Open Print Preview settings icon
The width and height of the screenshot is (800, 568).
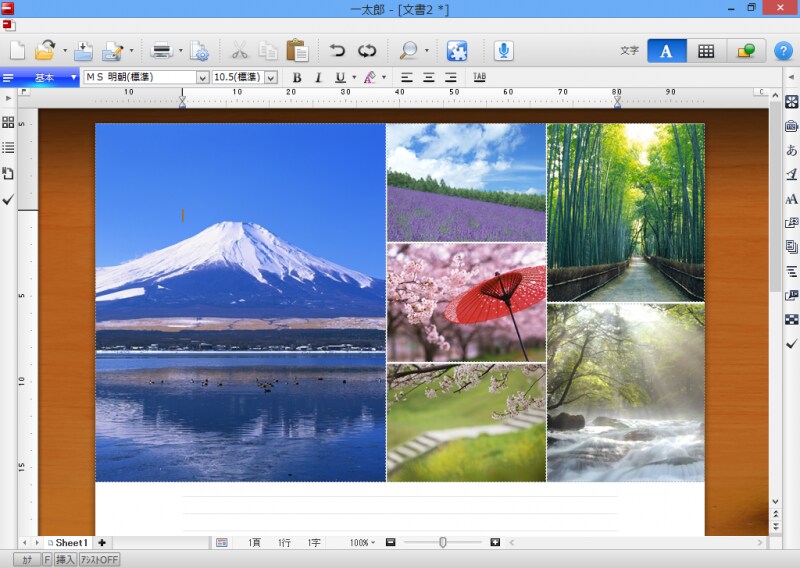[199, 51]
